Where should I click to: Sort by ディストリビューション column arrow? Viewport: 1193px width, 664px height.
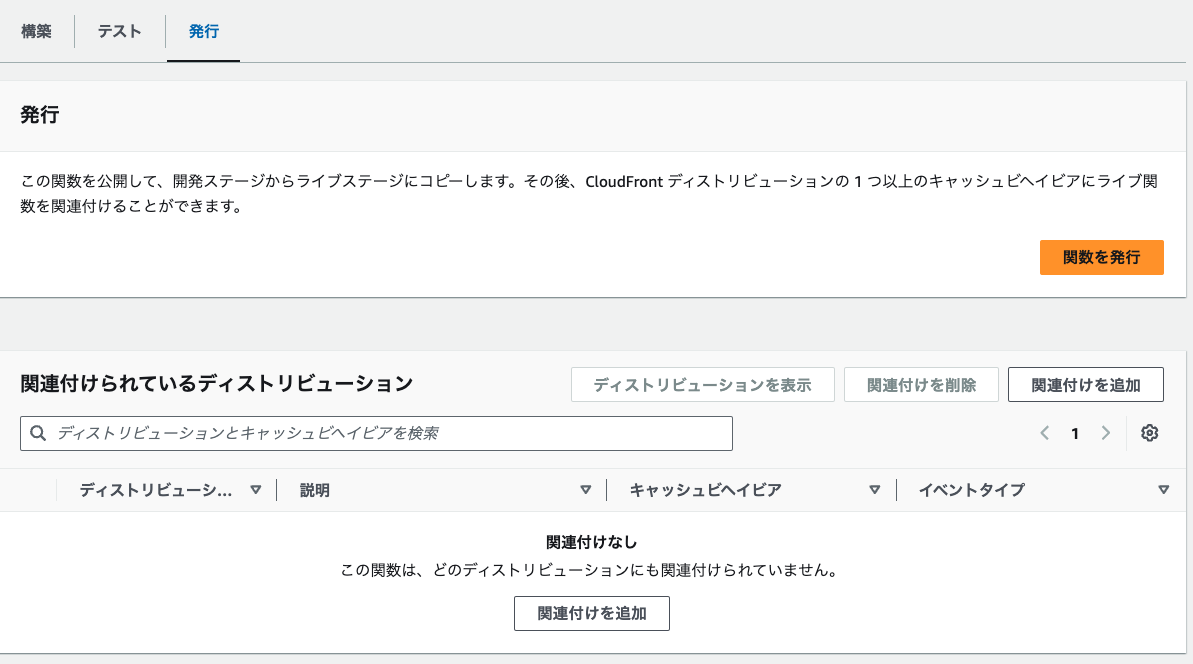pos(256,490)
